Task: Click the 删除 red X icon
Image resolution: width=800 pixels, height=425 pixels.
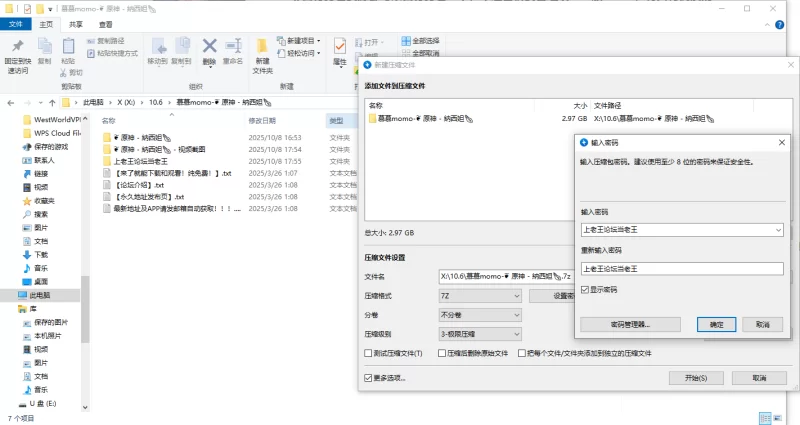Action: [x=209, y=46]
